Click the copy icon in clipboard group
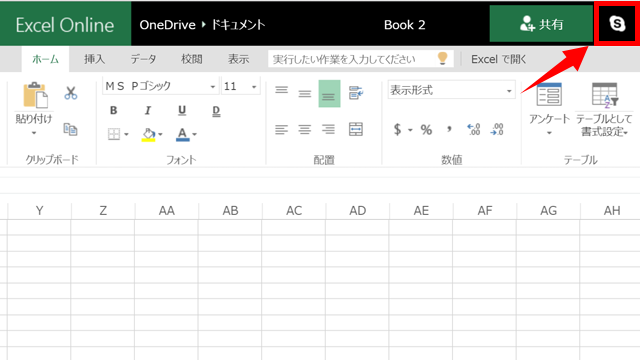Viewport: 640px width, 360px height. tap(70, 129)
